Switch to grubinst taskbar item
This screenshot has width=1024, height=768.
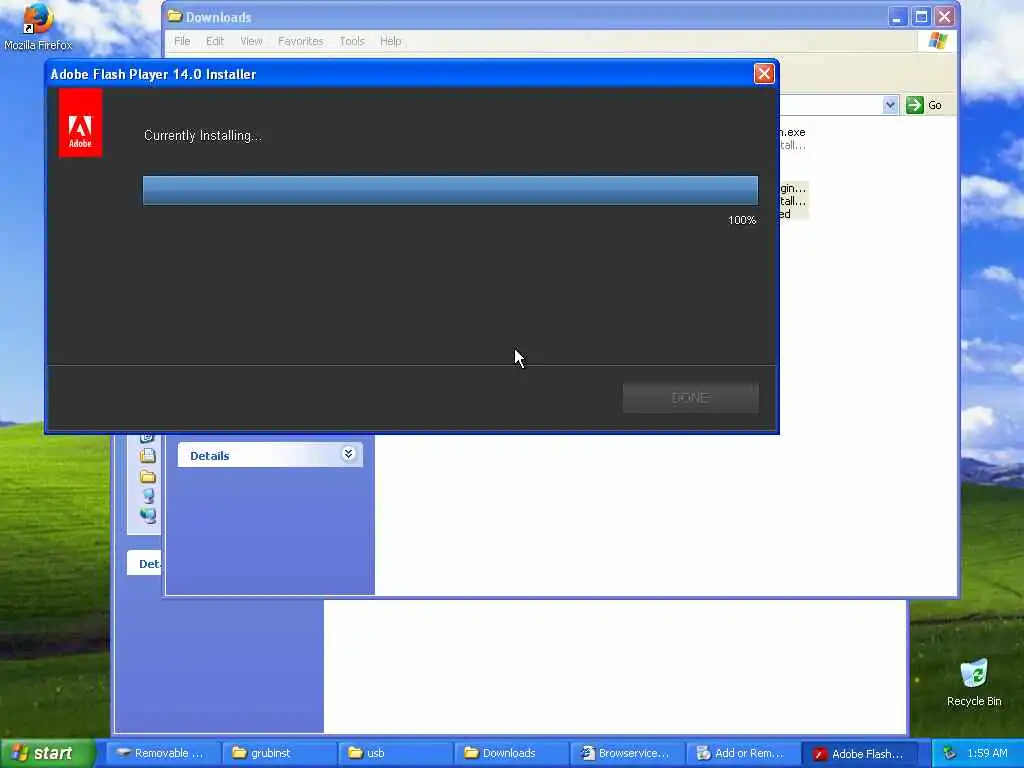(279, 753)
